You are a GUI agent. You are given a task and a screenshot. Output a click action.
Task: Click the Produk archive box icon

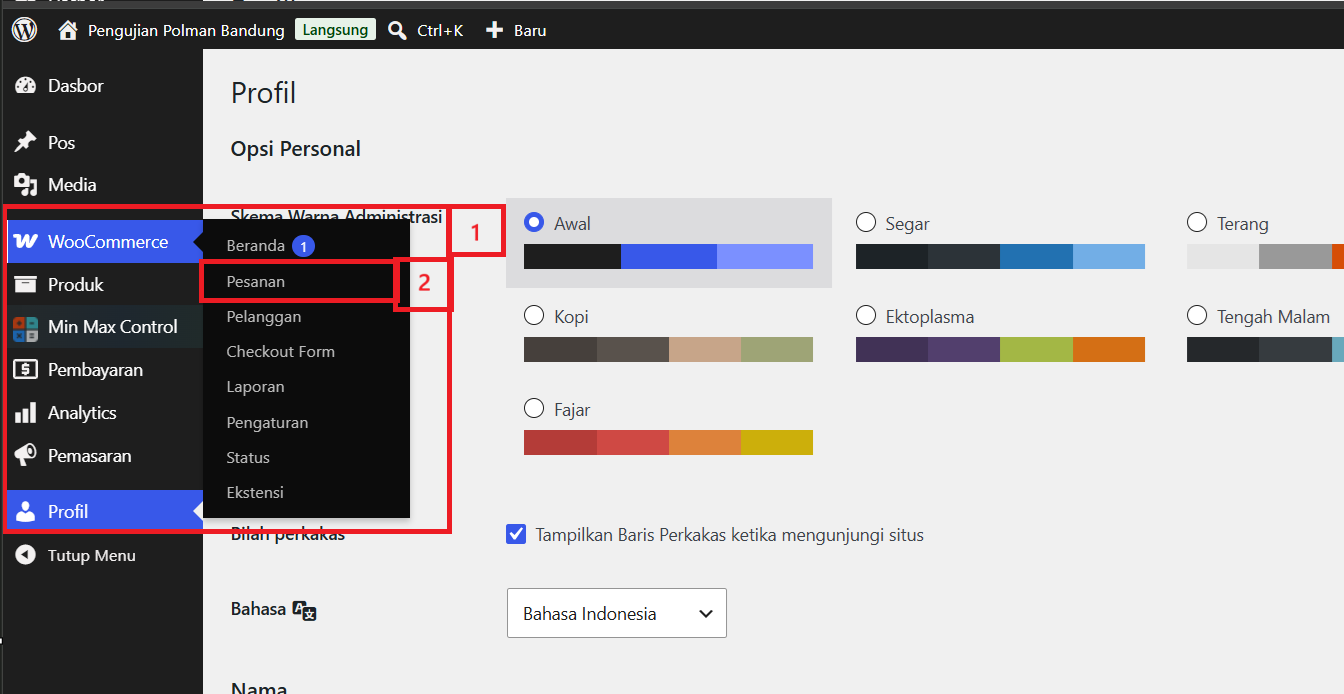(x=26, y=285)
